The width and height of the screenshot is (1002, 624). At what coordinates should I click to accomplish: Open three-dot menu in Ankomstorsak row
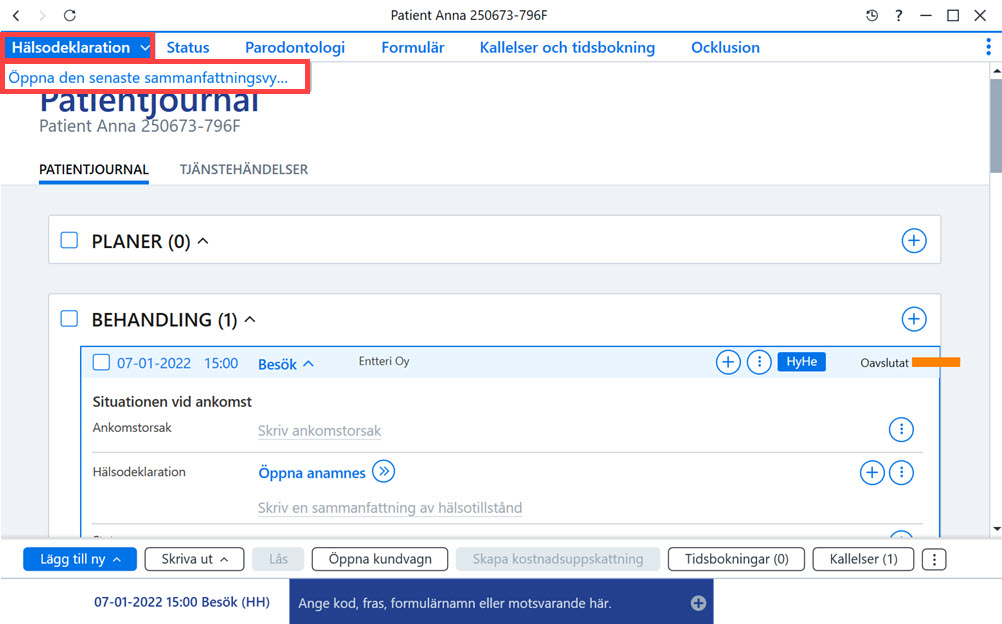point(901,429)
